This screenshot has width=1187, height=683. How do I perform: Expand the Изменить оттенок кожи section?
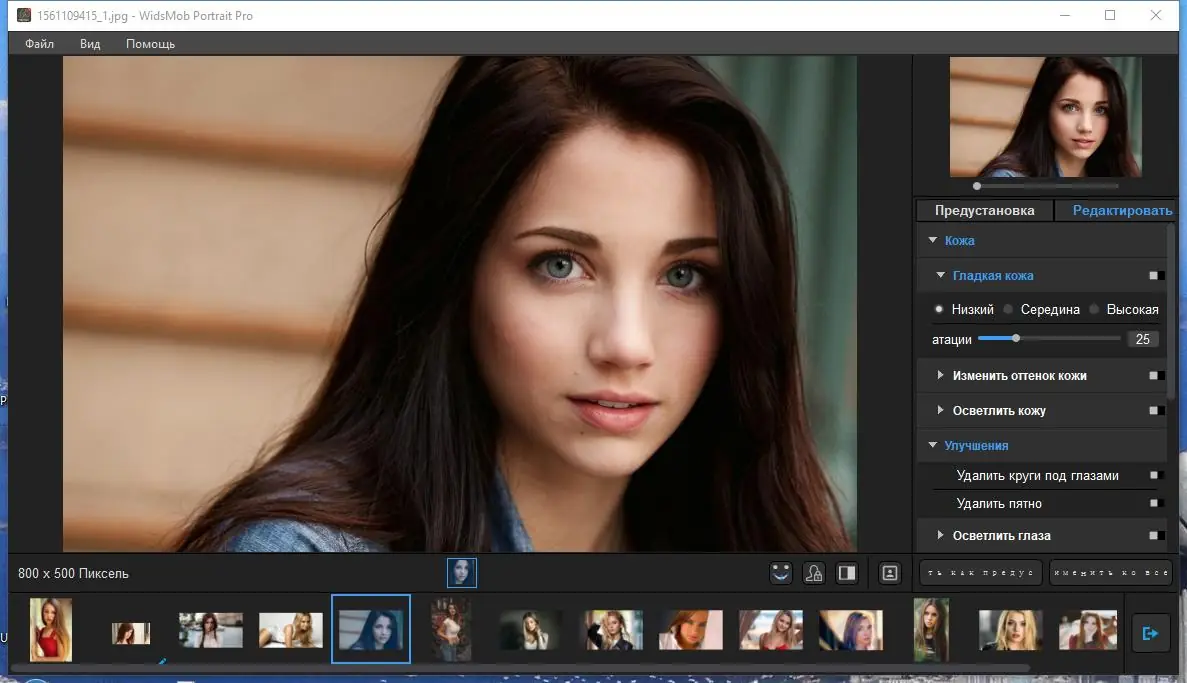pos(940,375)
